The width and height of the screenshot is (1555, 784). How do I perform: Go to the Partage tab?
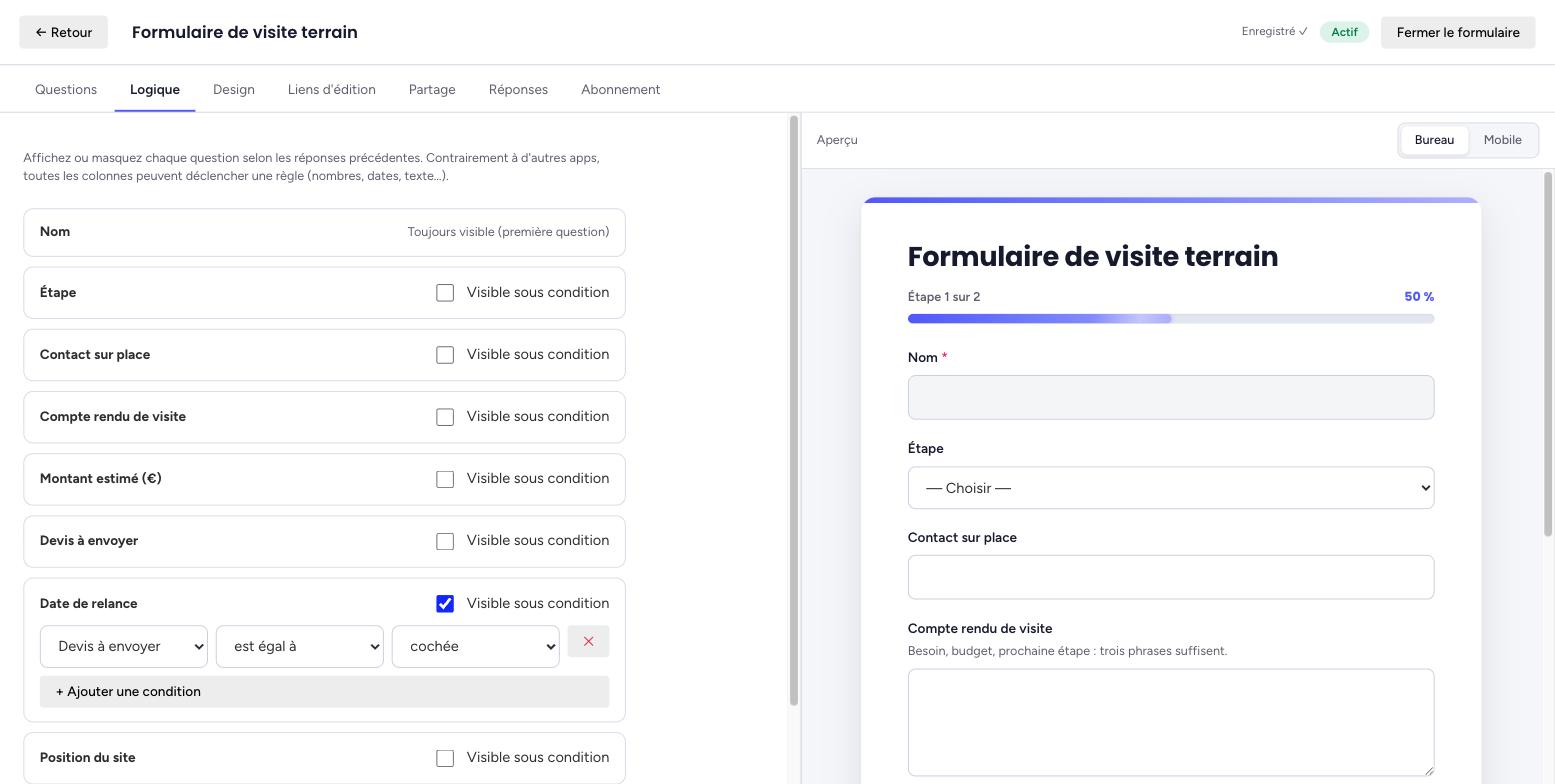[432, 90]
